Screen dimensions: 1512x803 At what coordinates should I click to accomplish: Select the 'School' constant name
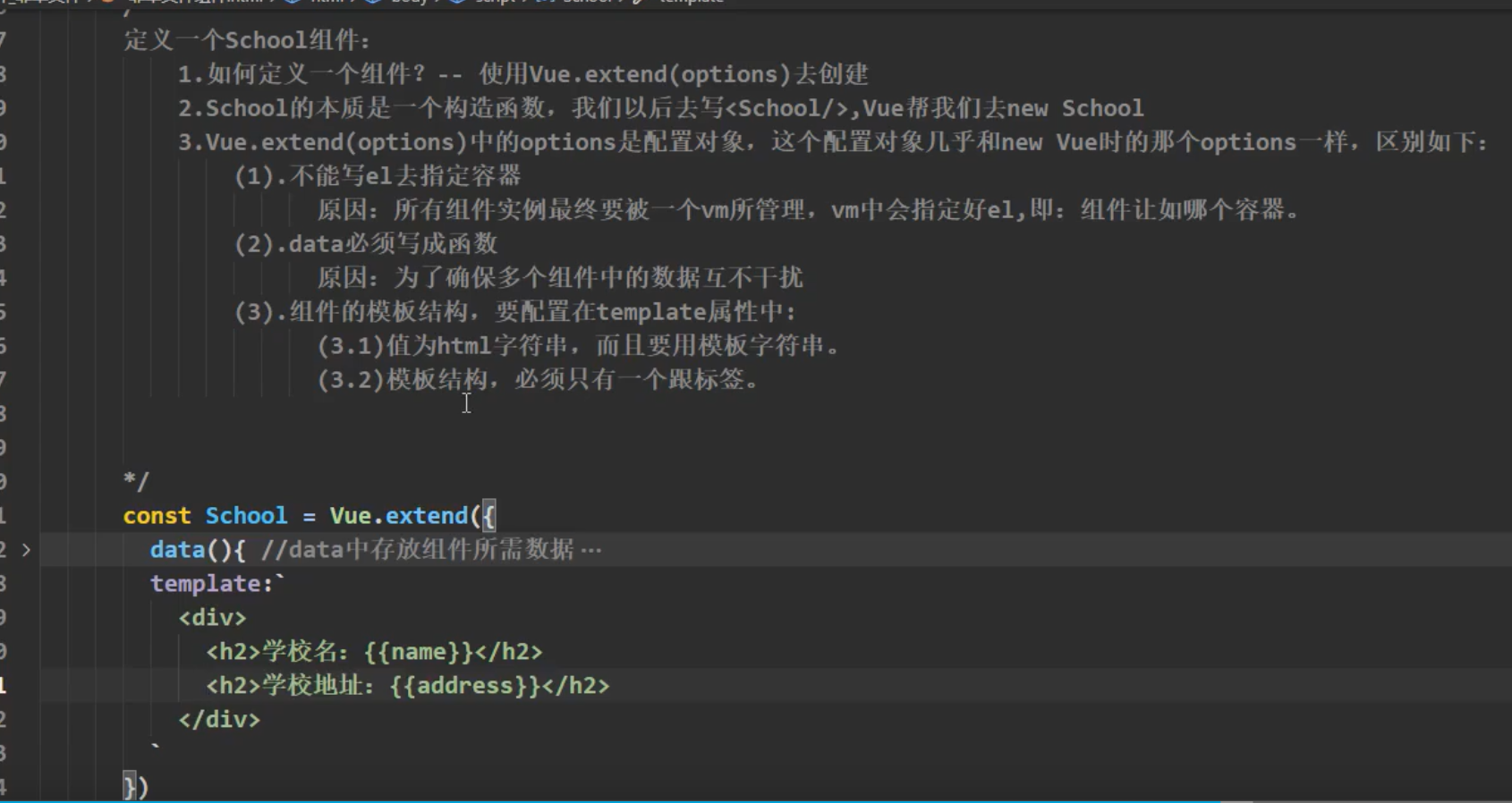pos(246,516)
